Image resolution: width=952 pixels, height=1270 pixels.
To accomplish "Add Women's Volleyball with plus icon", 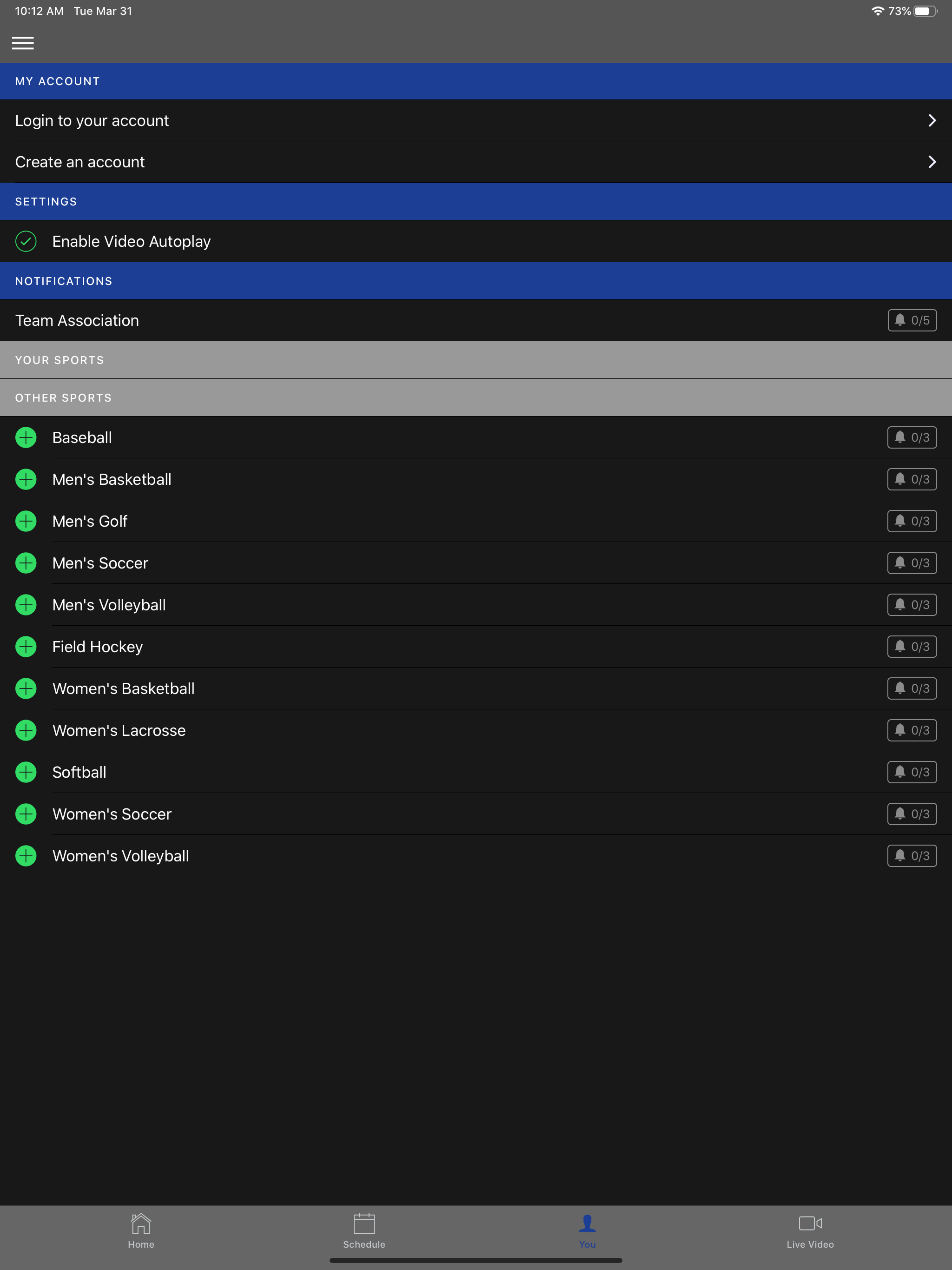I will [26, 856].
